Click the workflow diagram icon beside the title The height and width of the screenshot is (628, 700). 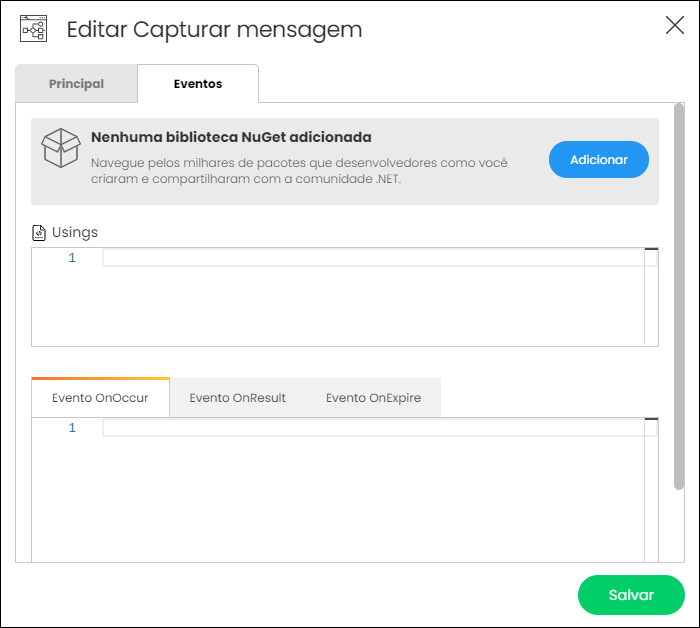(x=33, y=29)
